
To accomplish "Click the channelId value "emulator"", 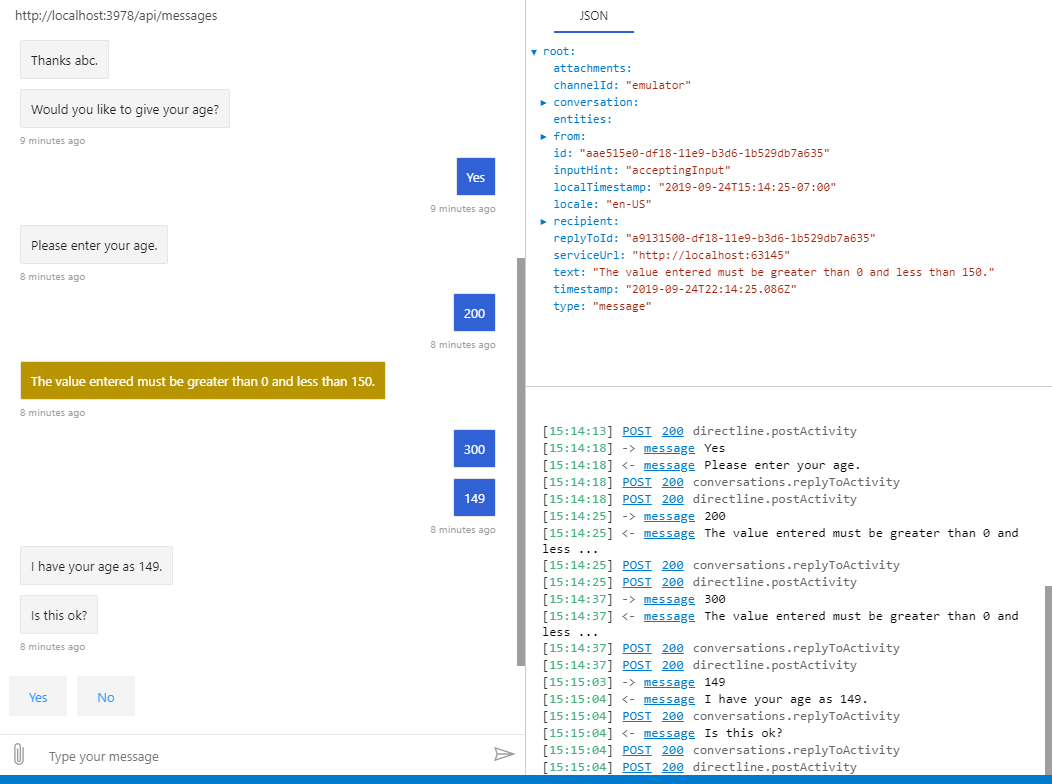I will click(658, 85).
